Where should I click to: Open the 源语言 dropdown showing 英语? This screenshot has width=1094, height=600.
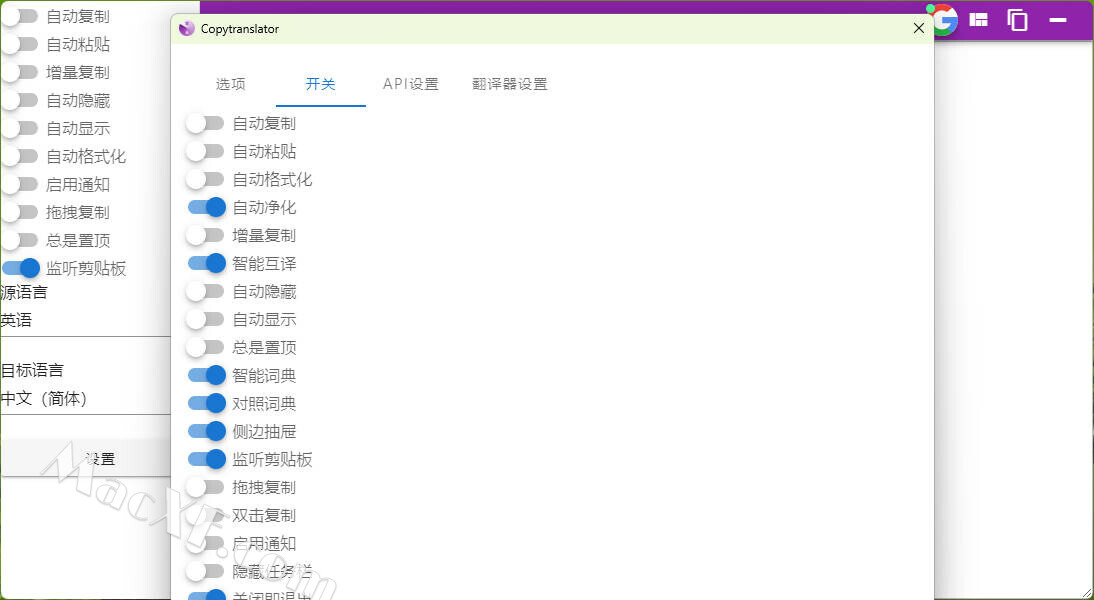(x=85, y=321)
